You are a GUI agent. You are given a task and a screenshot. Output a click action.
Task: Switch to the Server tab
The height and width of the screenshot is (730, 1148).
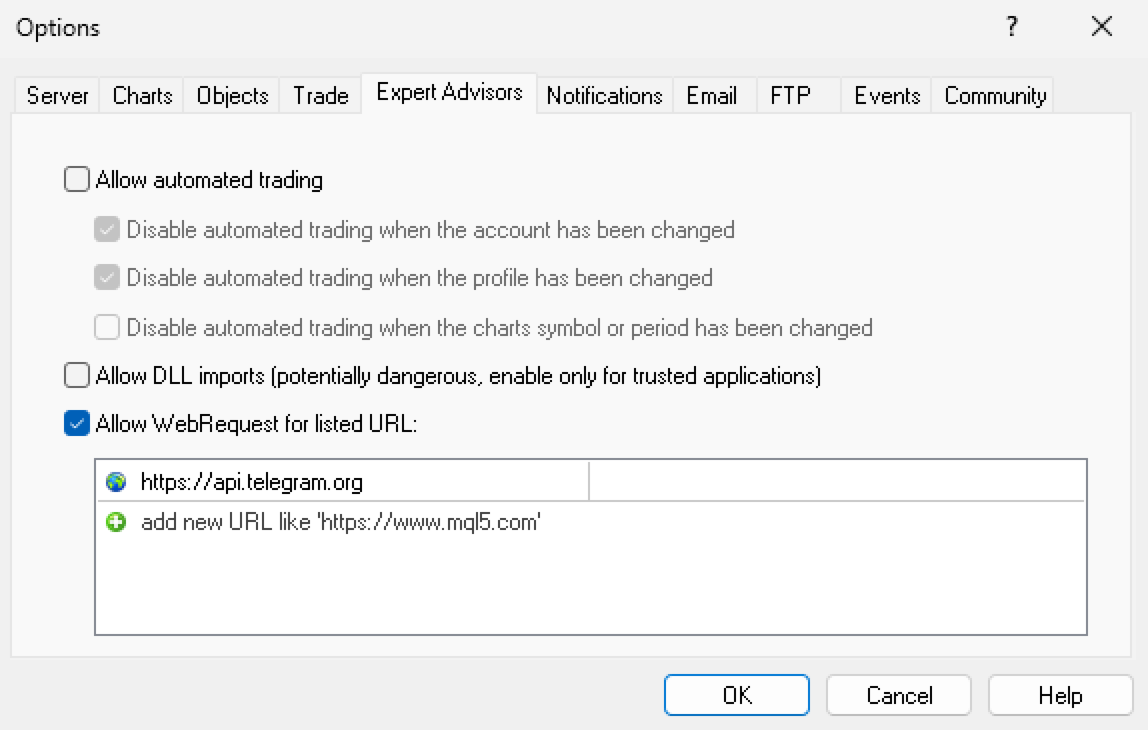(57, 96)
